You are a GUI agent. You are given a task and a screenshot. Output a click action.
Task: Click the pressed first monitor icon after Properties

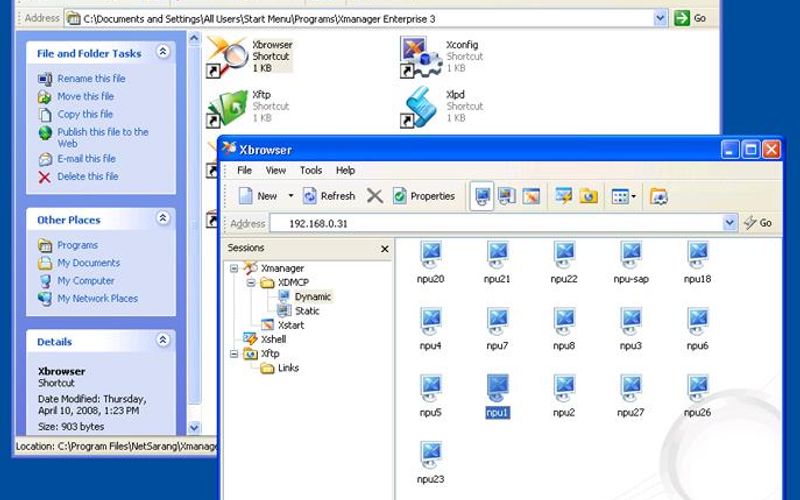click(482, 196)
